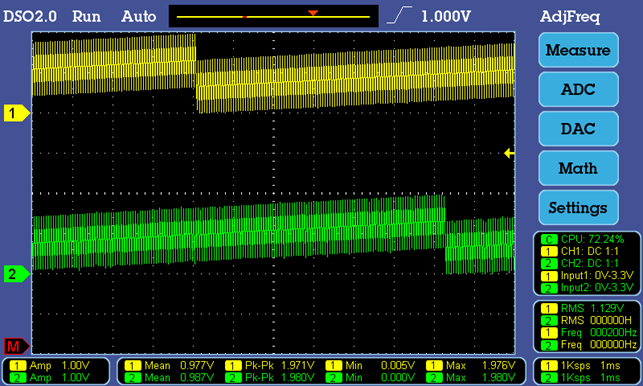Click the rising edge trigger icon

pos(399,15)
